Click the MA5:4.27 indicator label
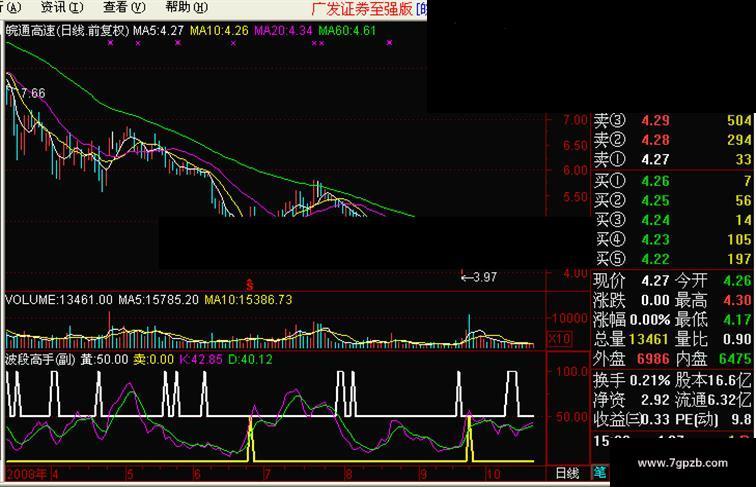The height and width of the screenshot is (487, 756). point(158,30)
